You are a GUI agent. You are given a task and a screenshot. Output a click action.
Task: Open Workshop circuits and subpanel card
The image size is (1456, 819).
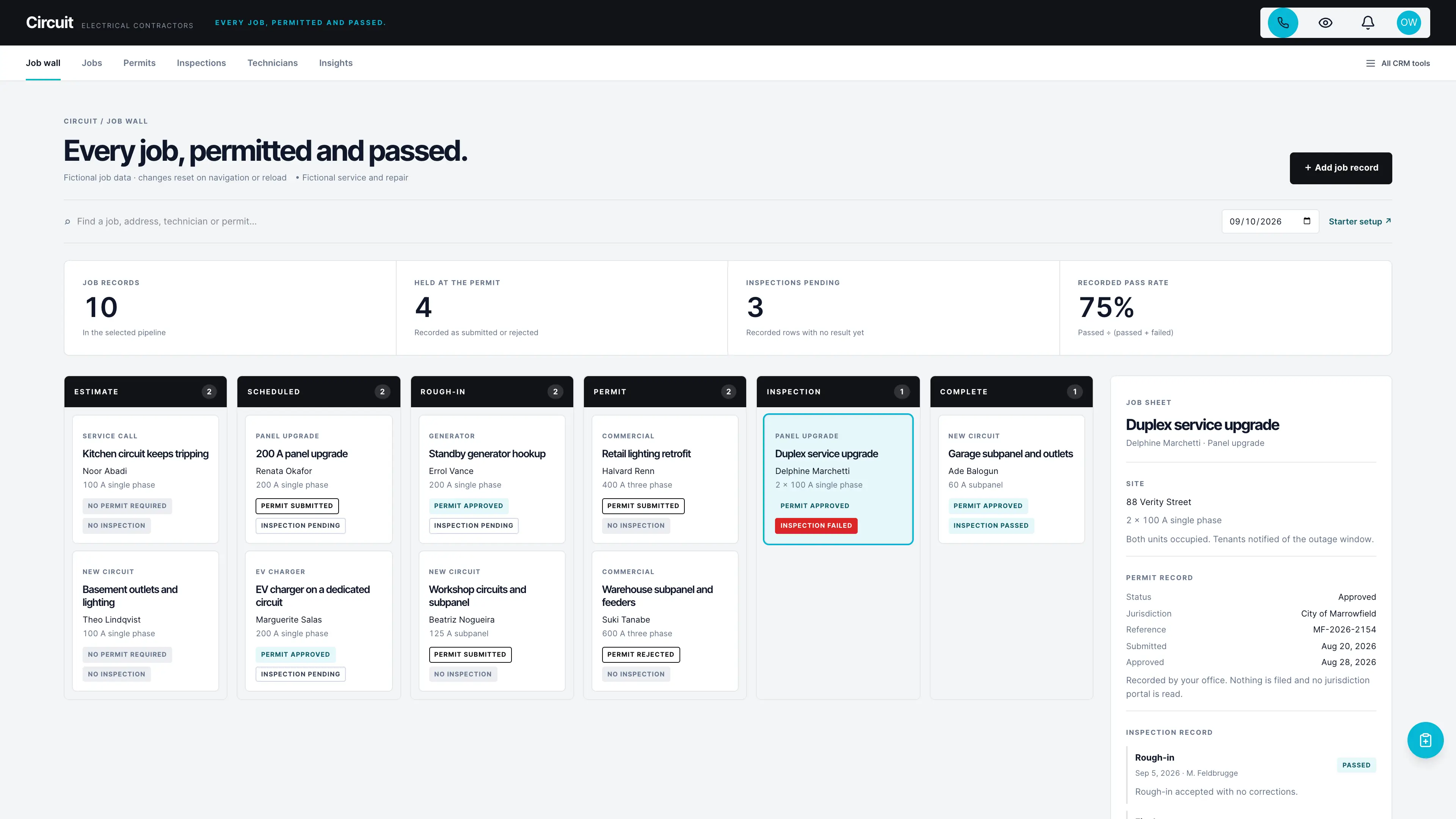coord(492,621)
